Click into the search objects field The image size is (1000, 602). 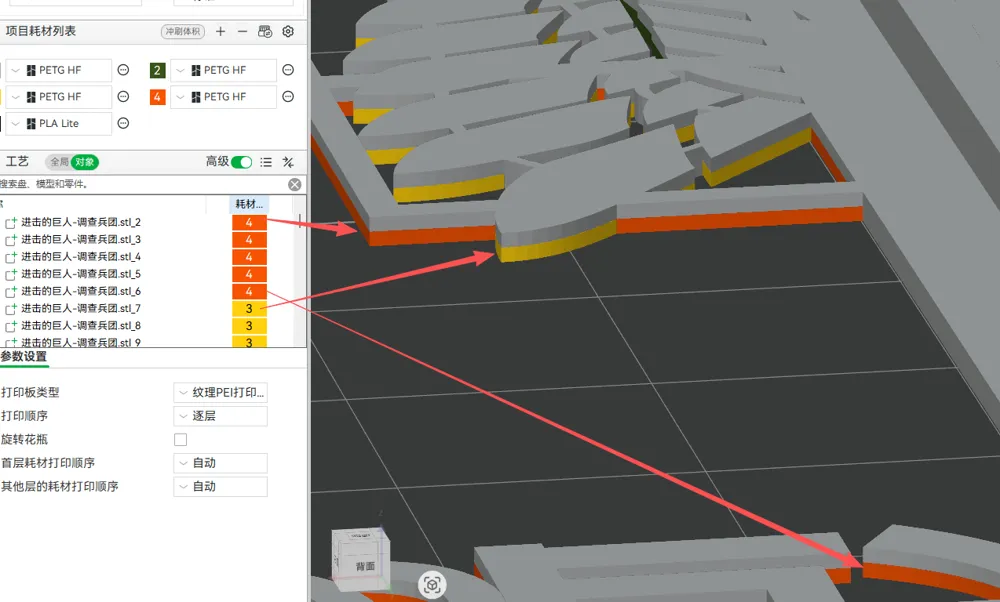tap(143, 184)
